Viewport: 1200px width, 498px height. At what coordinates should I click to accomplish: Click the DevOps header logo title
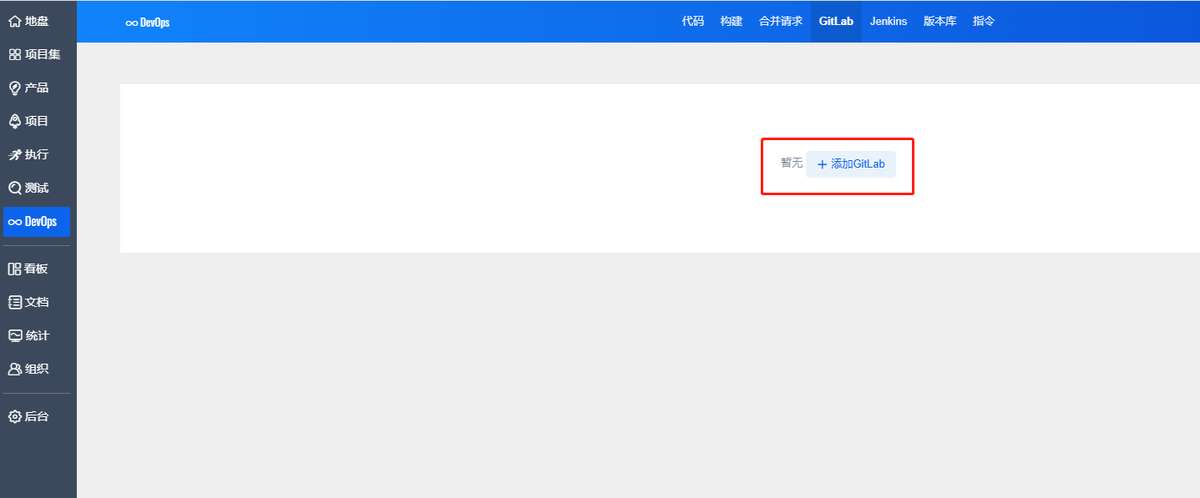coord(148,22)
